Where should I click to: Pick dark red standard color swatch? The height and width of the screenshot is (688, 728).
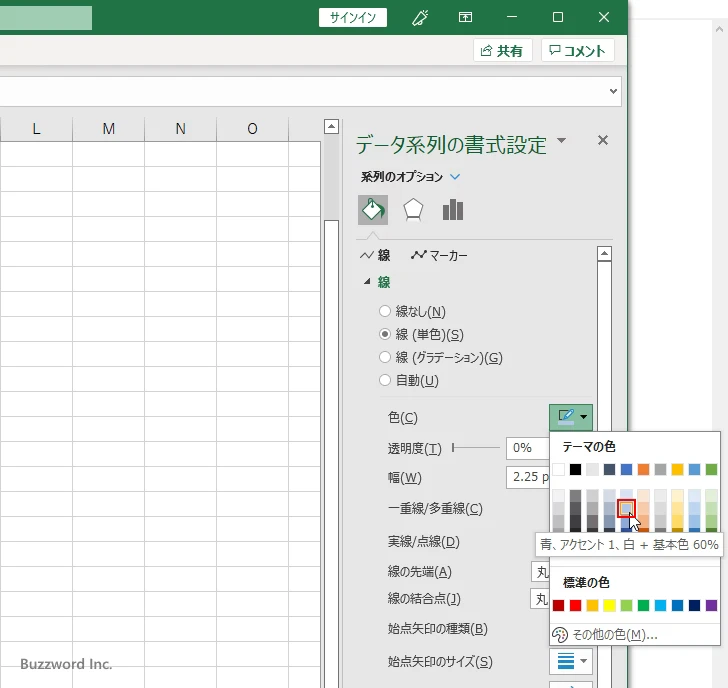click(x=559, y=605)
